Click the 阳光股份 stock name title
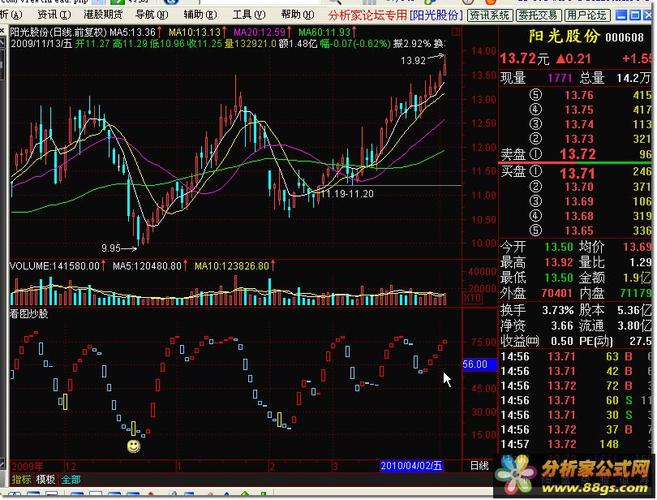This screenshot has height=500, width=657. pos(563,36)
